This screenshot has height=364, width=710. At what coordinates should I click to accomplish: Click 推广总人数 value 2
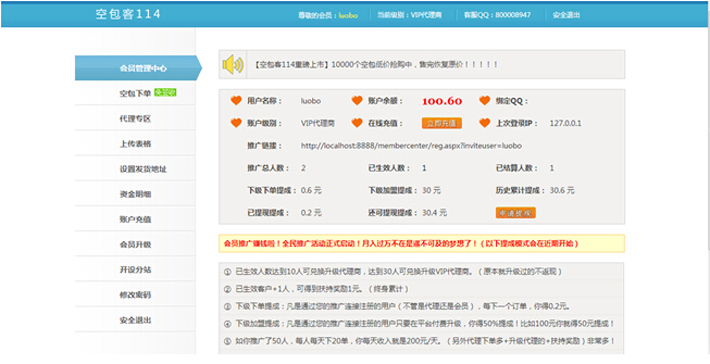coord(303,168)
